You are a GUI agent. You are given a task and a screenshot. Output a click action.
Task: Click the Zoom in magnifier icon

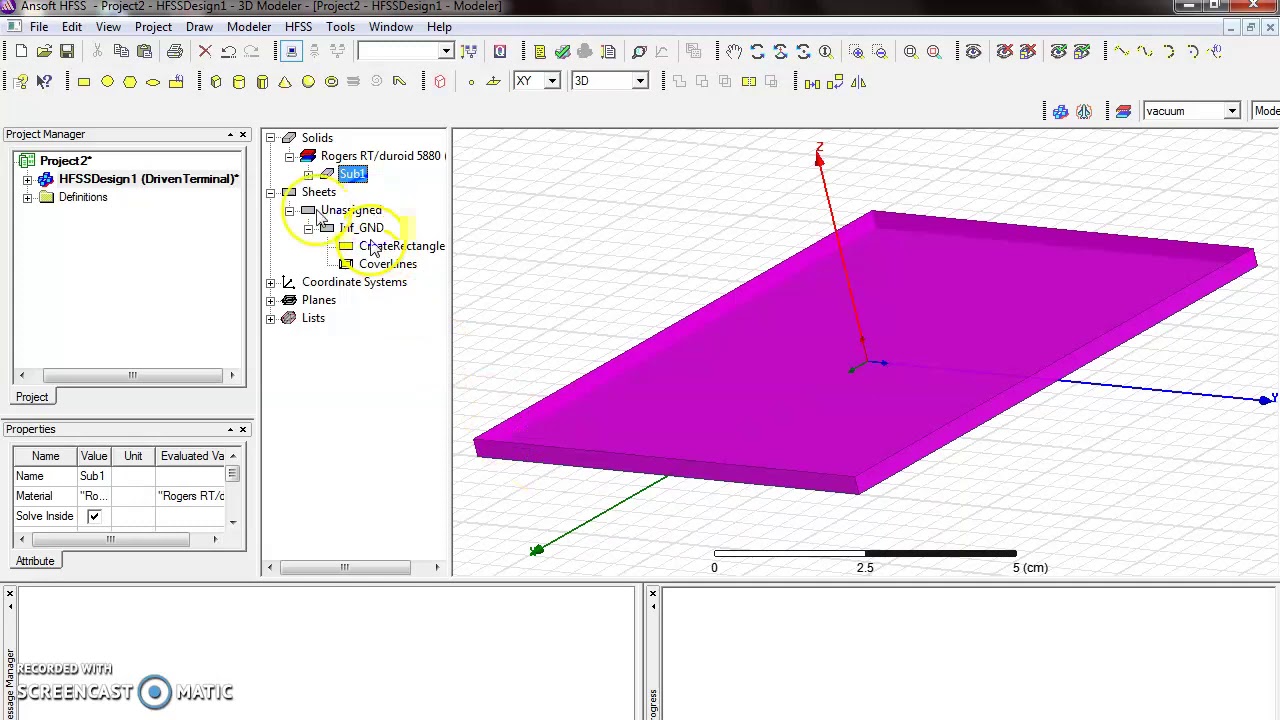point(857,51)
